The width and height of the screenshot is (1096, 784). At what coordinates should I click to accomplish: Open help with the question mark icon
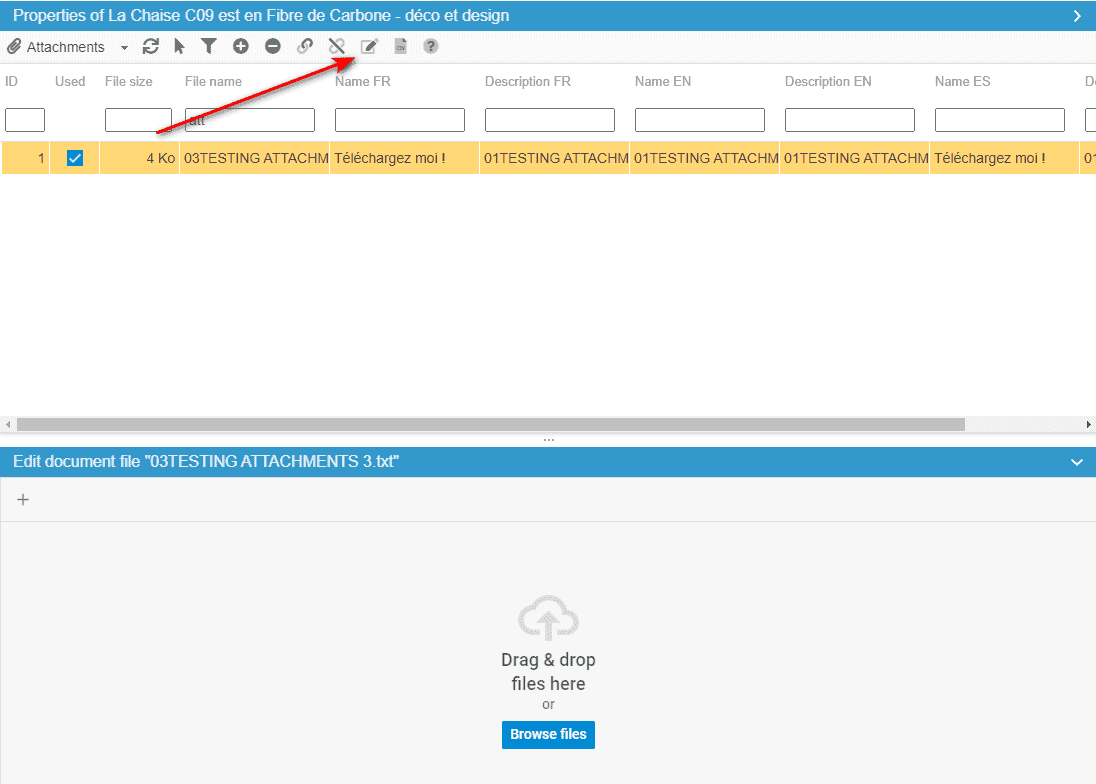(x=431, y=47)
